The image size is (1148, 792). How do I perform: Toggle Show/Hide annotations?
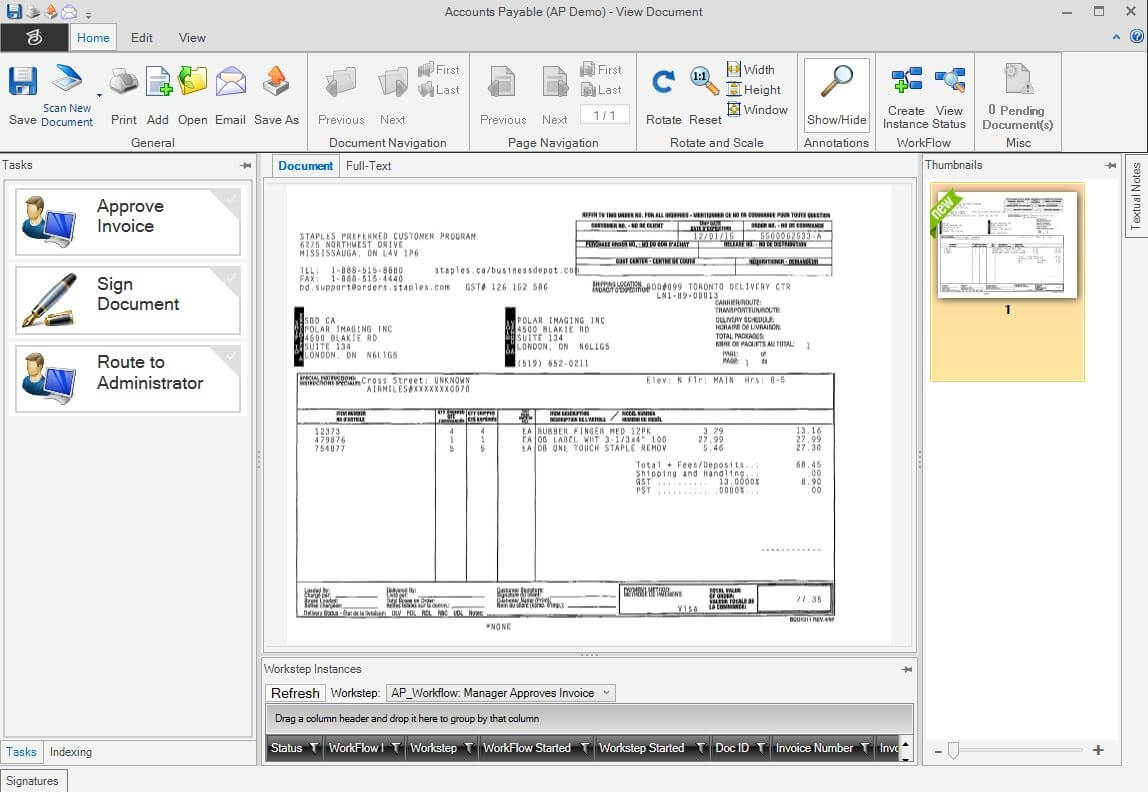pos(836,94)
